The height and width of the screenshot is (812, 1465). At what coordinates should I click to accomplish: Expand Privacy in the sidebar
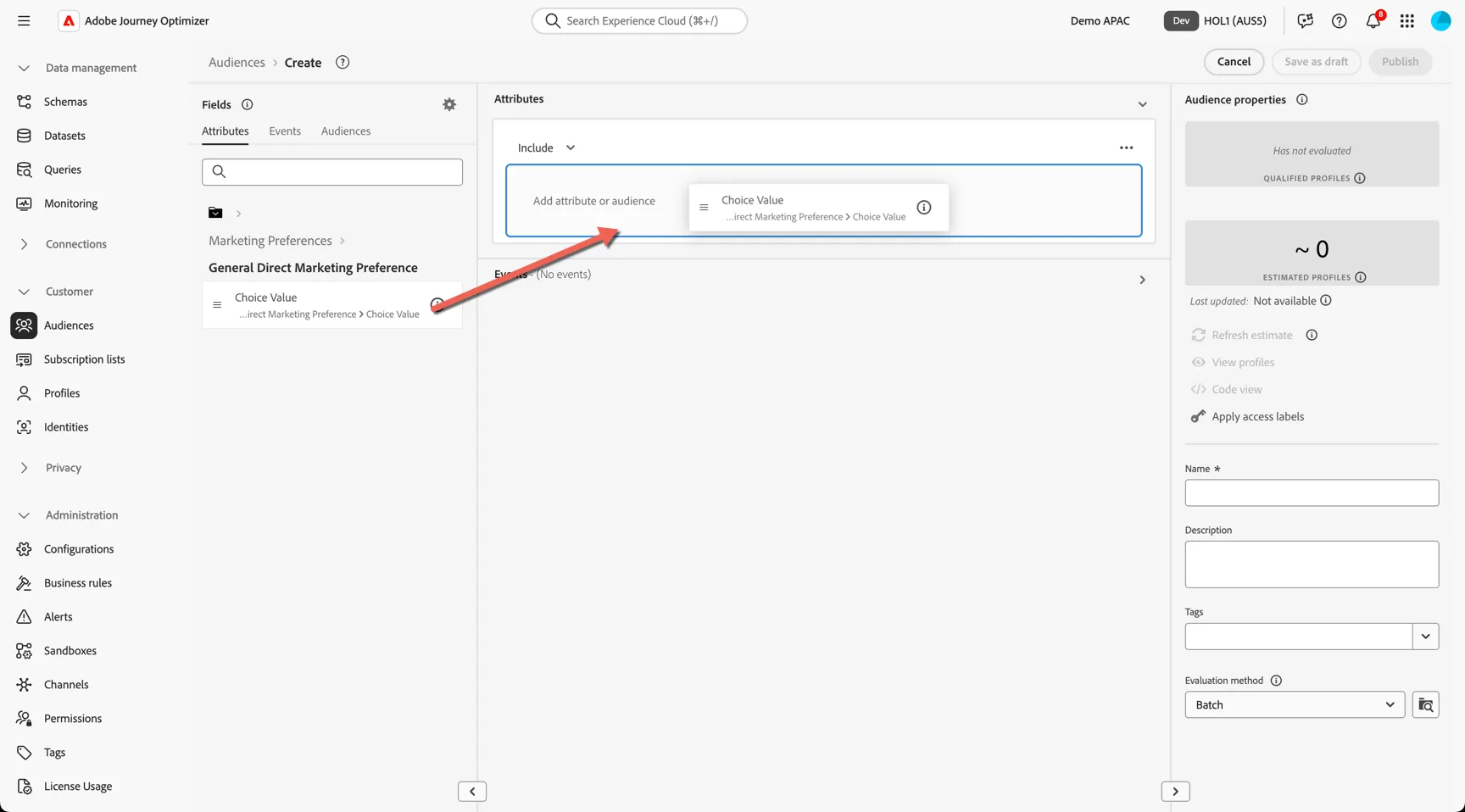coord(24,468)
